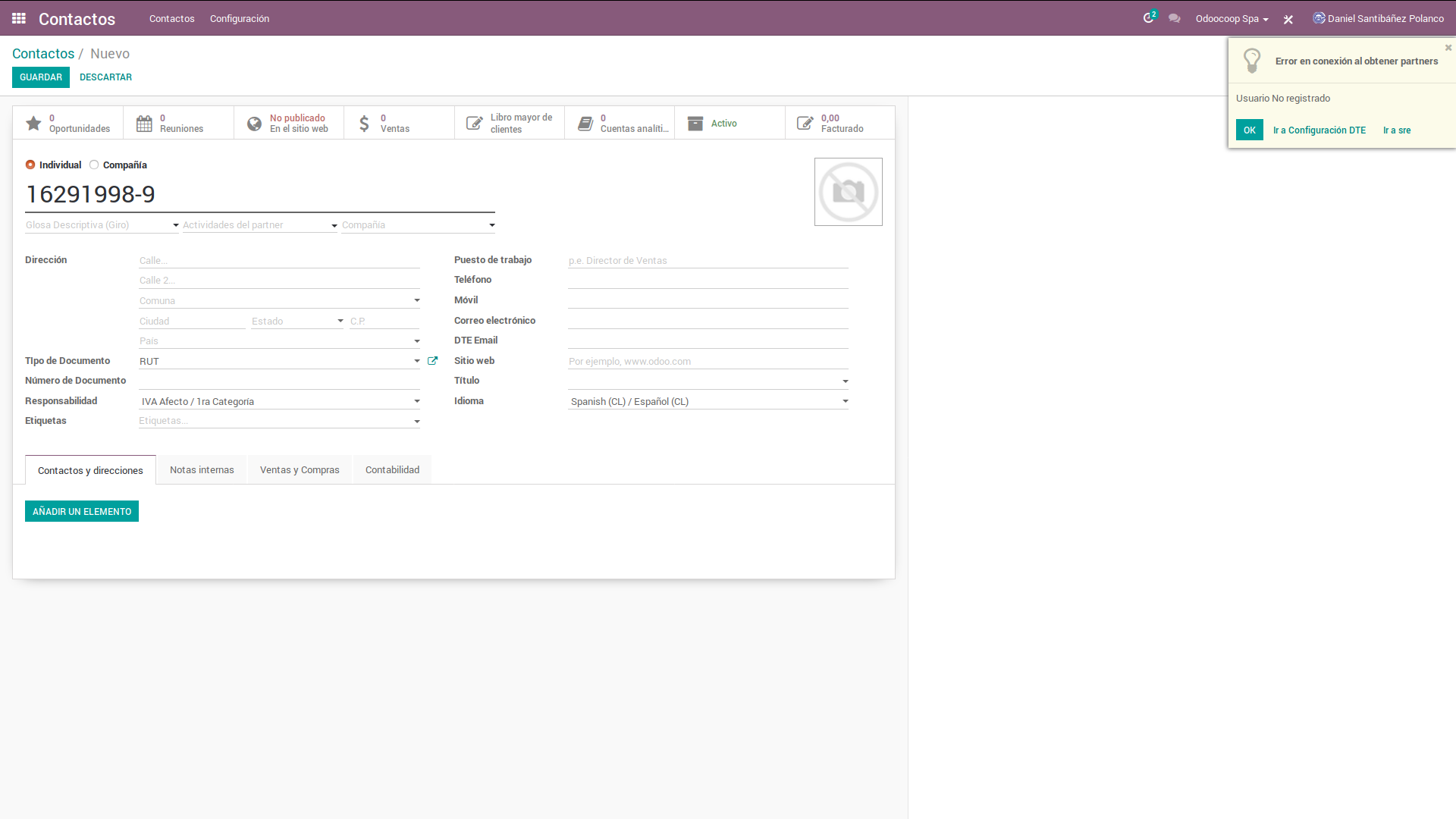
Task: Select the Individual radio button
Action: [x=30, y=165]
